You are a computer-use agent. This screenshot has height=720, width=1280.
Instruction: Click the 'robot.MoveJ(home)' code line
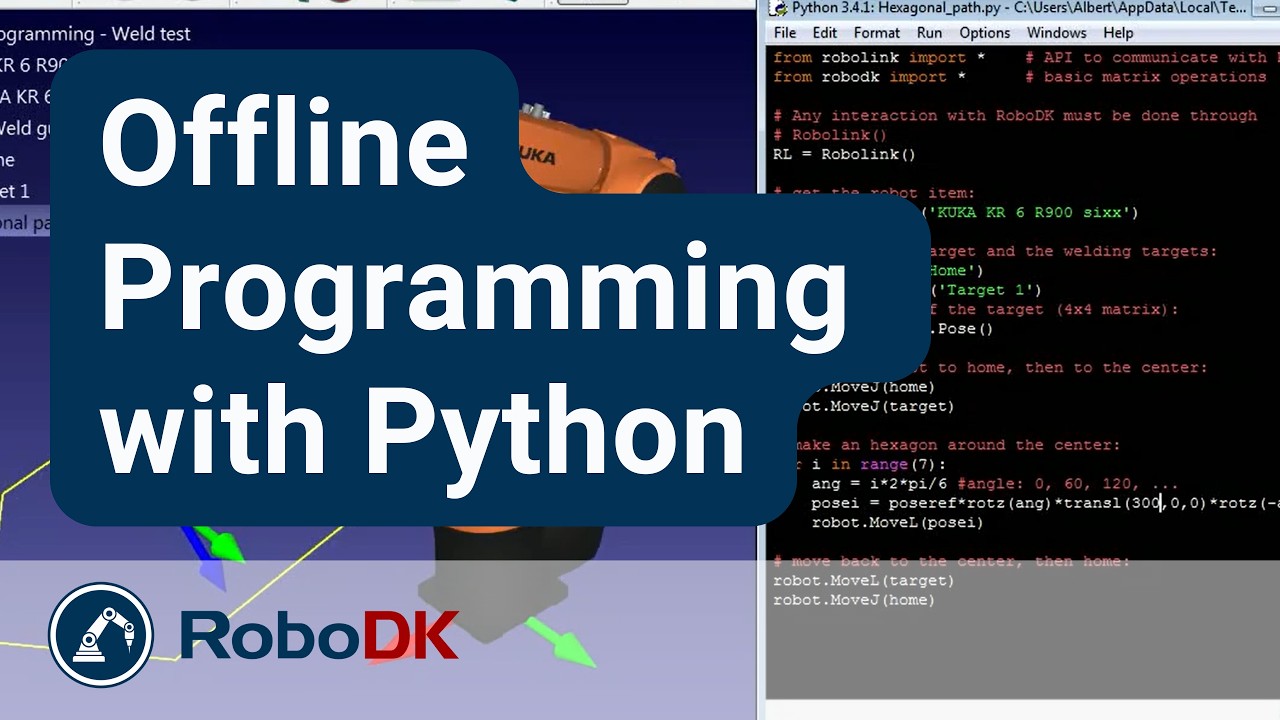click(x=854, y=600)
